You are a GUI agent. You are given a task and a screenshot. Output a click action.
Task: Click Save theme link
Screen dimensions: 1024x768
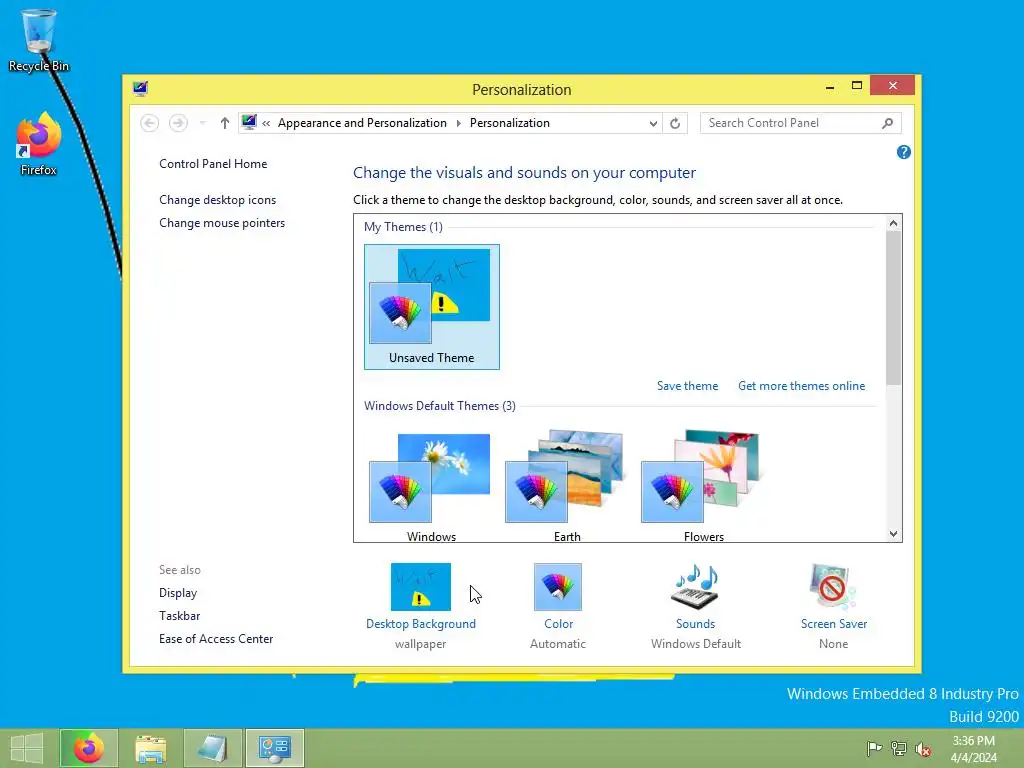tap(687, 386)
